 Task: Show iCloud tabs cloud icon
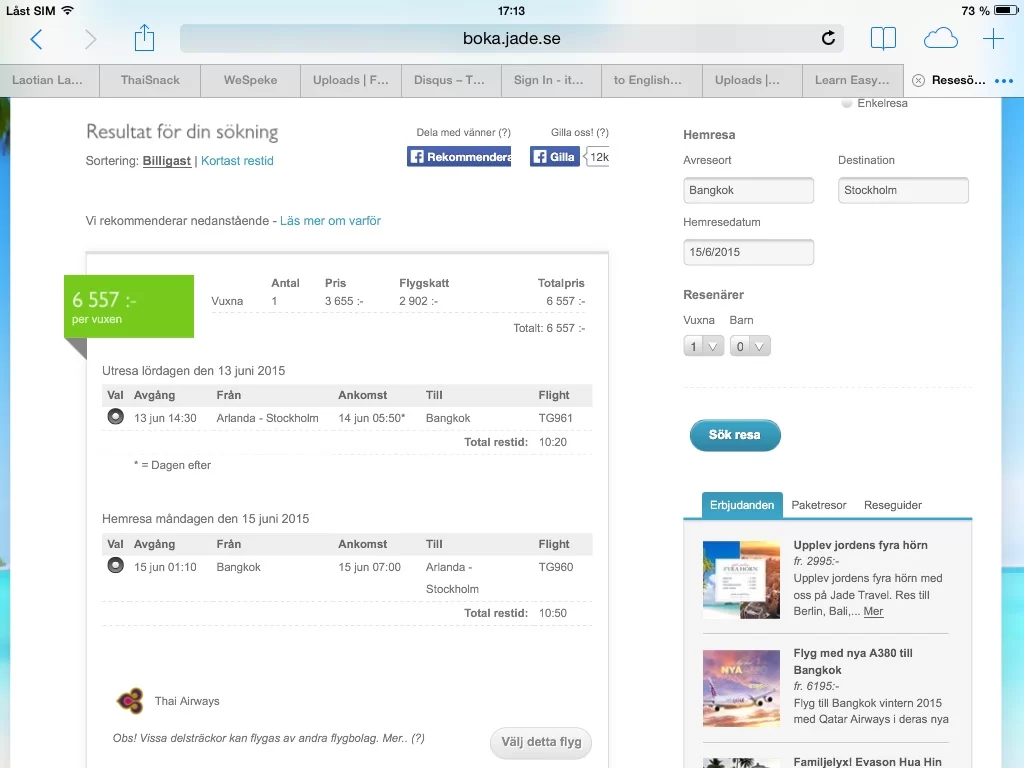940,39
